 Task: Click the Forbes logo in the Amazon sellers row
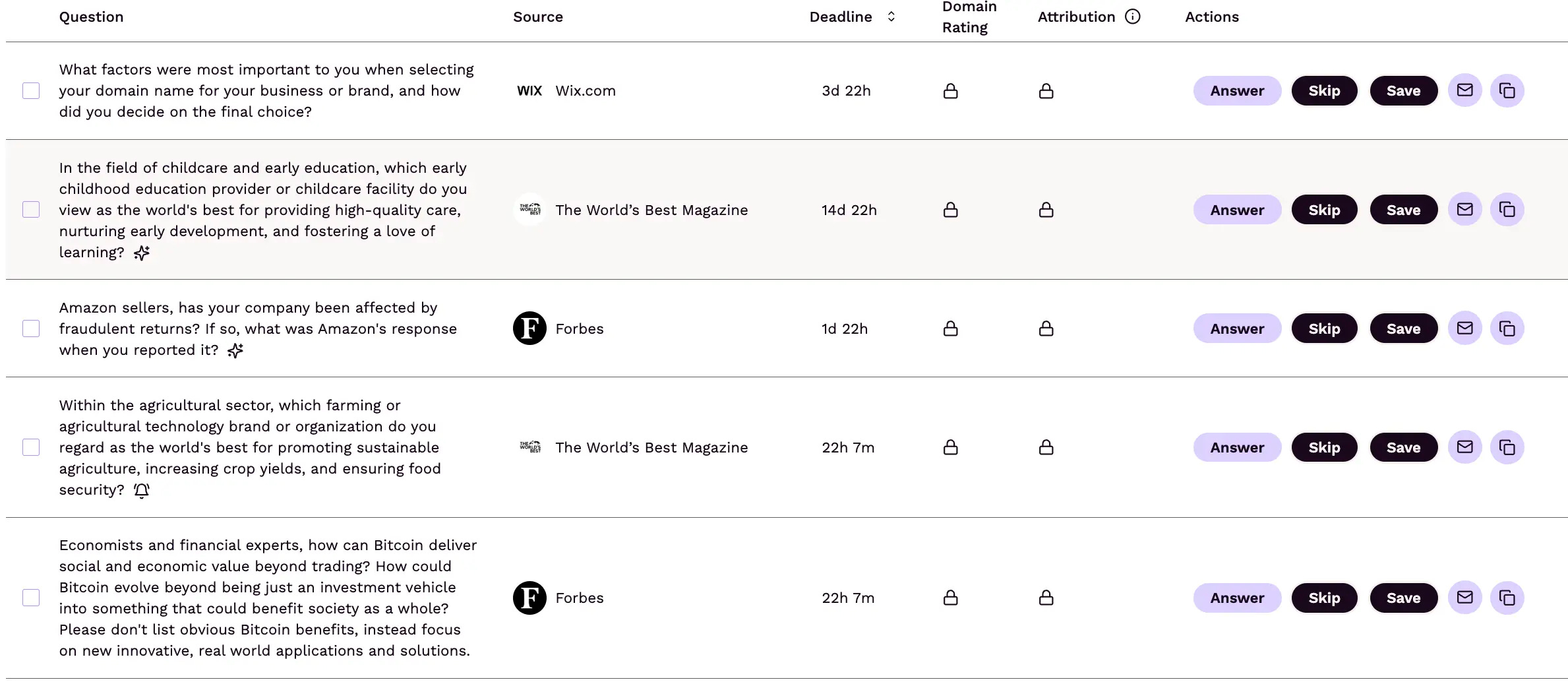[x=529, y=328]
